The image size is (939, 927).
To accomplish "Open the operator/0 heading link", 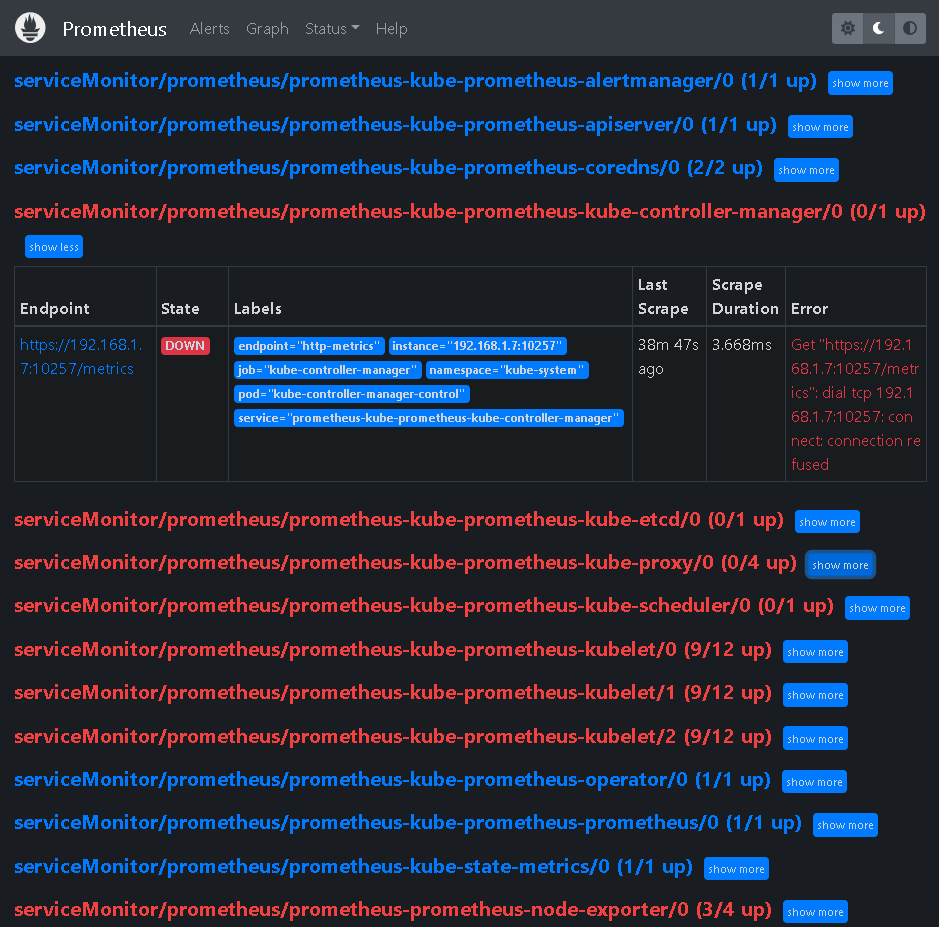I will (392, 780).
